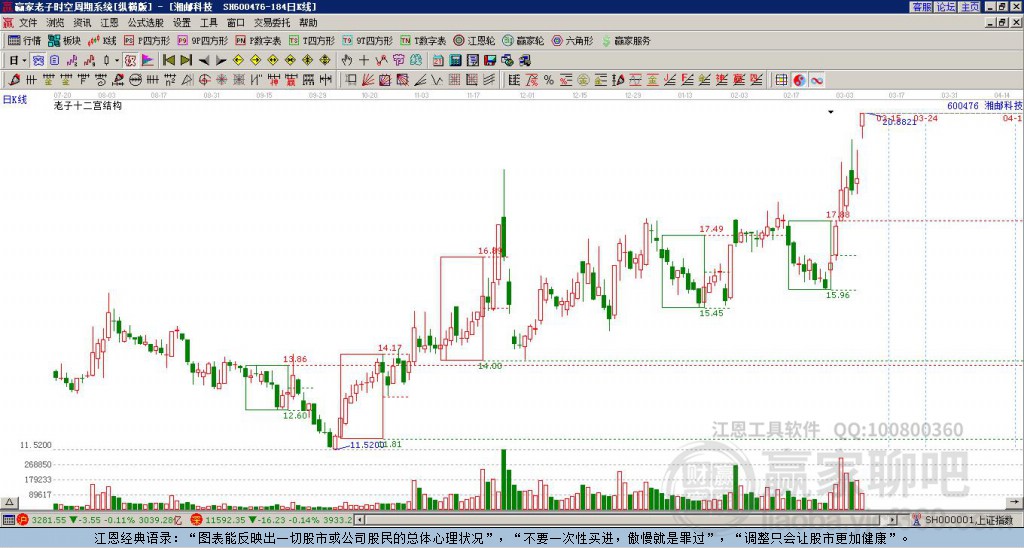The height and width of the screenshot is (548, 1024).
Task: Select the red fan lines tool
Action: [368, 80]
